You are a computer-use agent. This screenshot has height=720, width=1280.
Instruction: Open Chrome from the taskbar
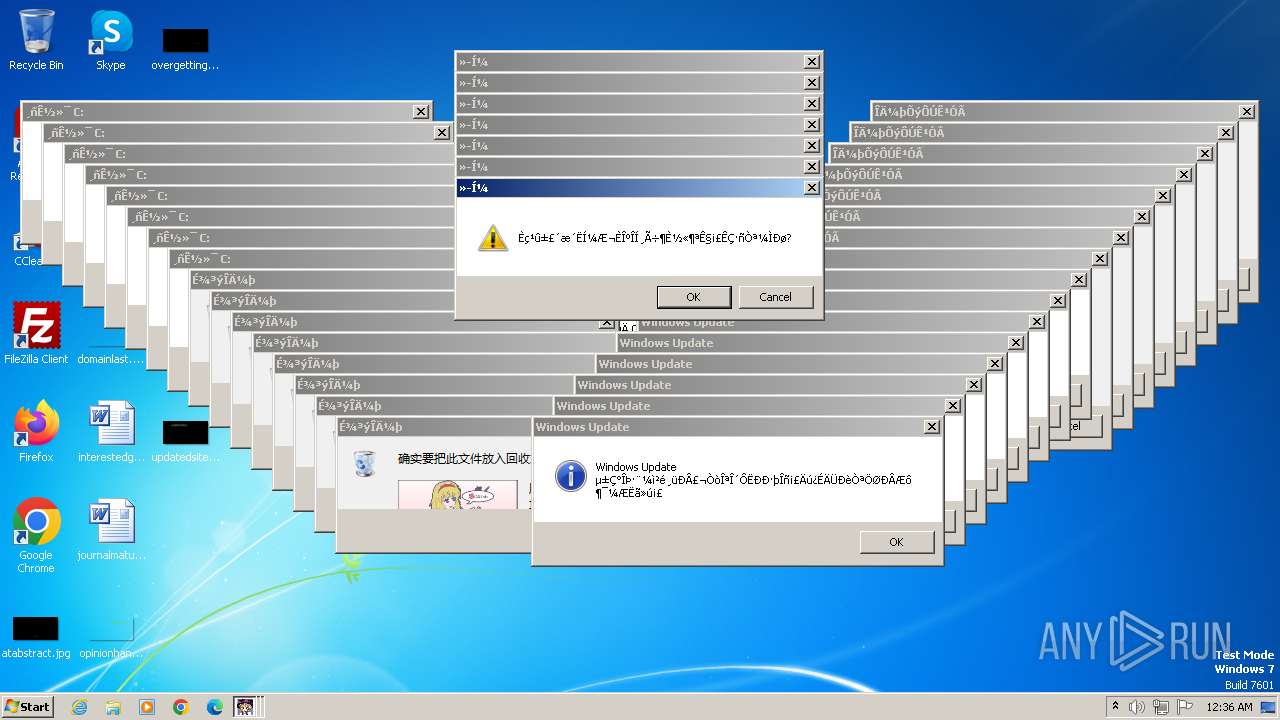(x=181, y=707)
